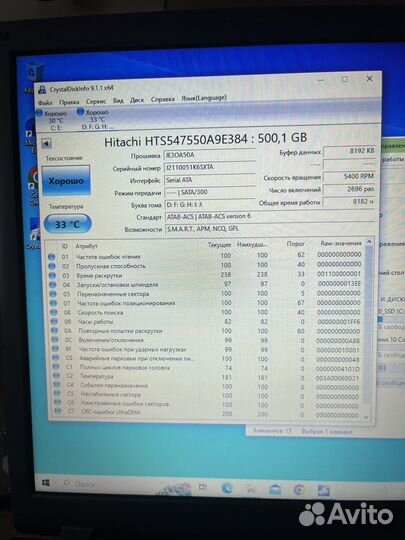Click the Хорошо health status button
The image size is (405, 540).
tap(66, 180)
